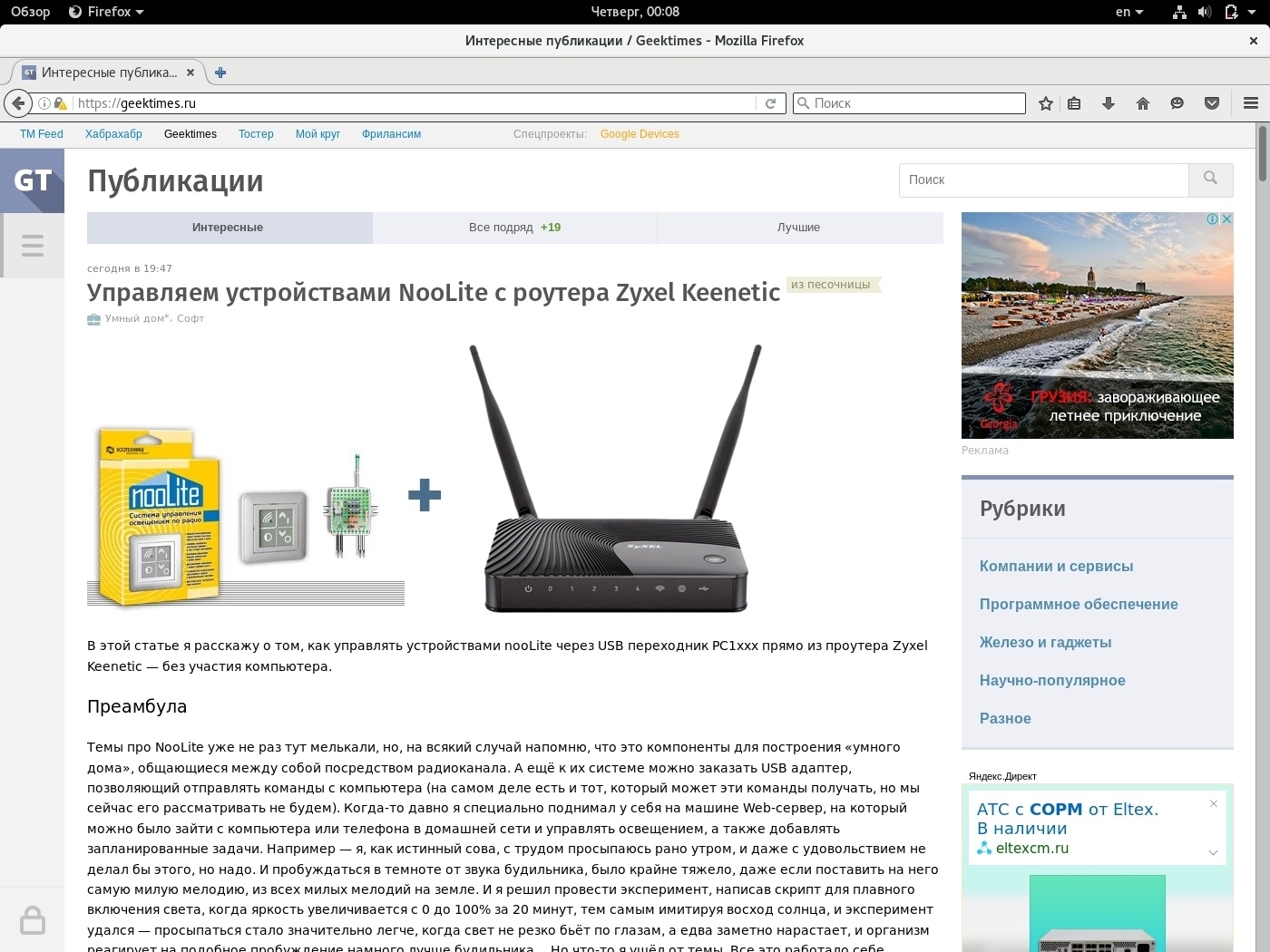The image size is (1270, 952).
Task: Open the Firefox Hello chat icon
Action: click(x=1177, y=103)
